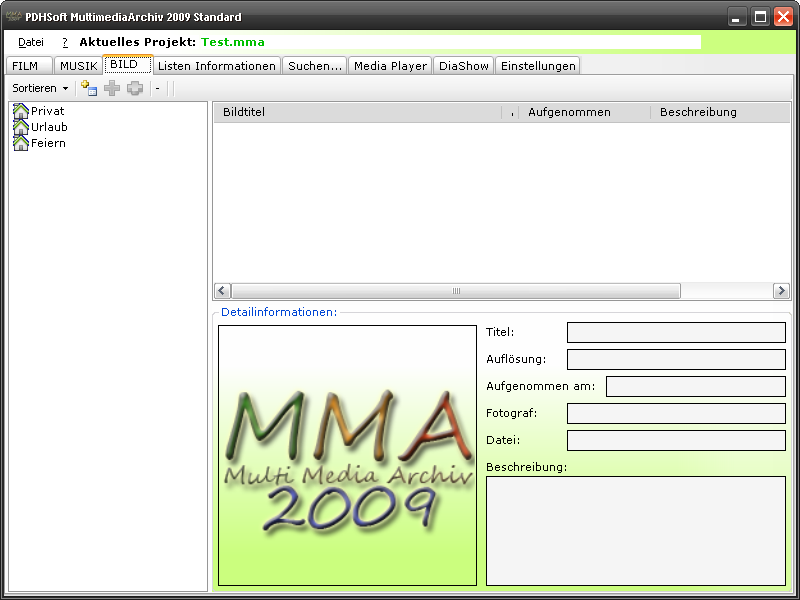The width and height of the screenshot is (800, 600).
Task: Minimize the MultimediaArchiv window
Action: pos(735,17)
